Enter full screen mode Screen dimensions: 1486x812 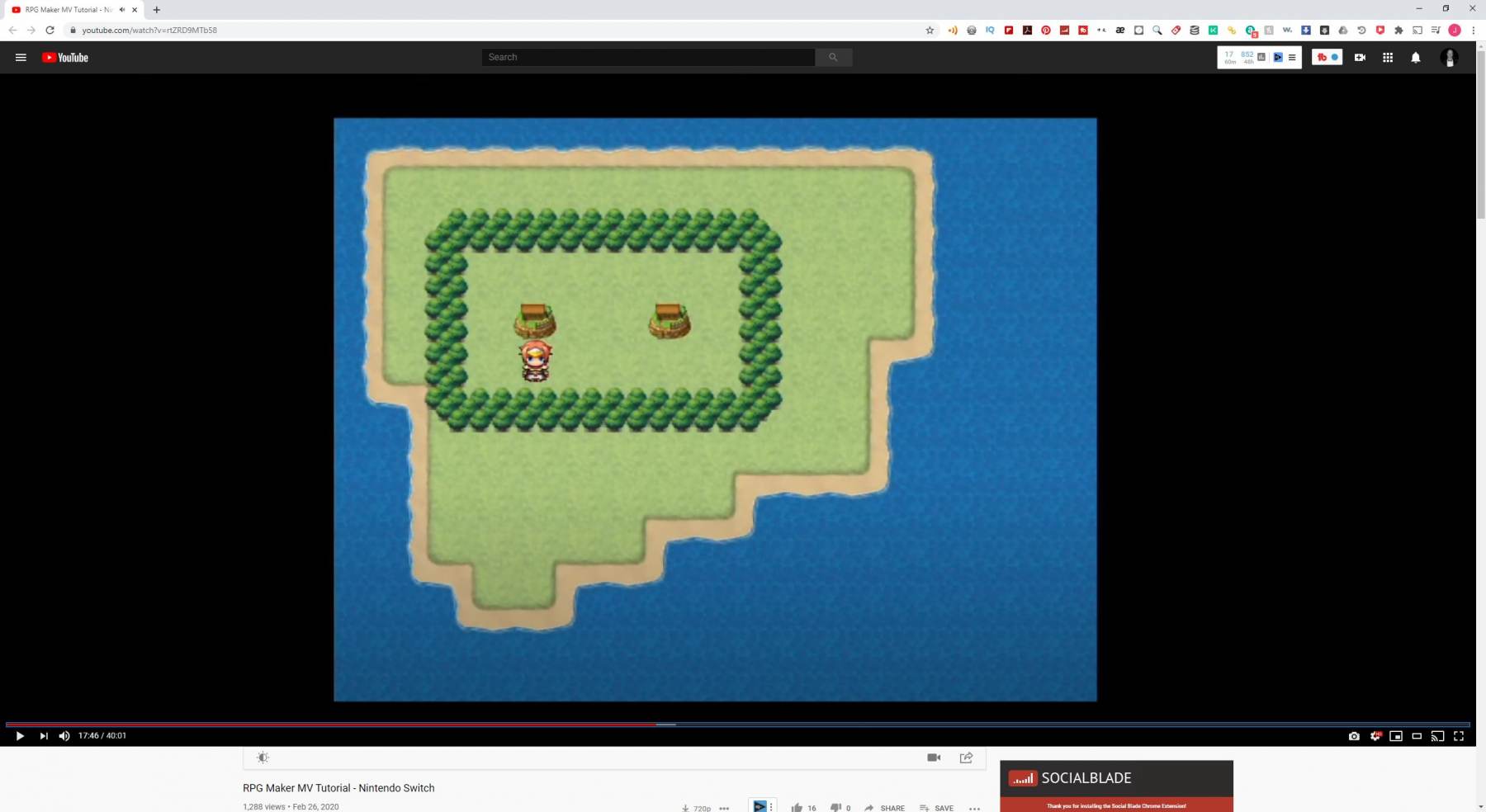point(1459,736)
